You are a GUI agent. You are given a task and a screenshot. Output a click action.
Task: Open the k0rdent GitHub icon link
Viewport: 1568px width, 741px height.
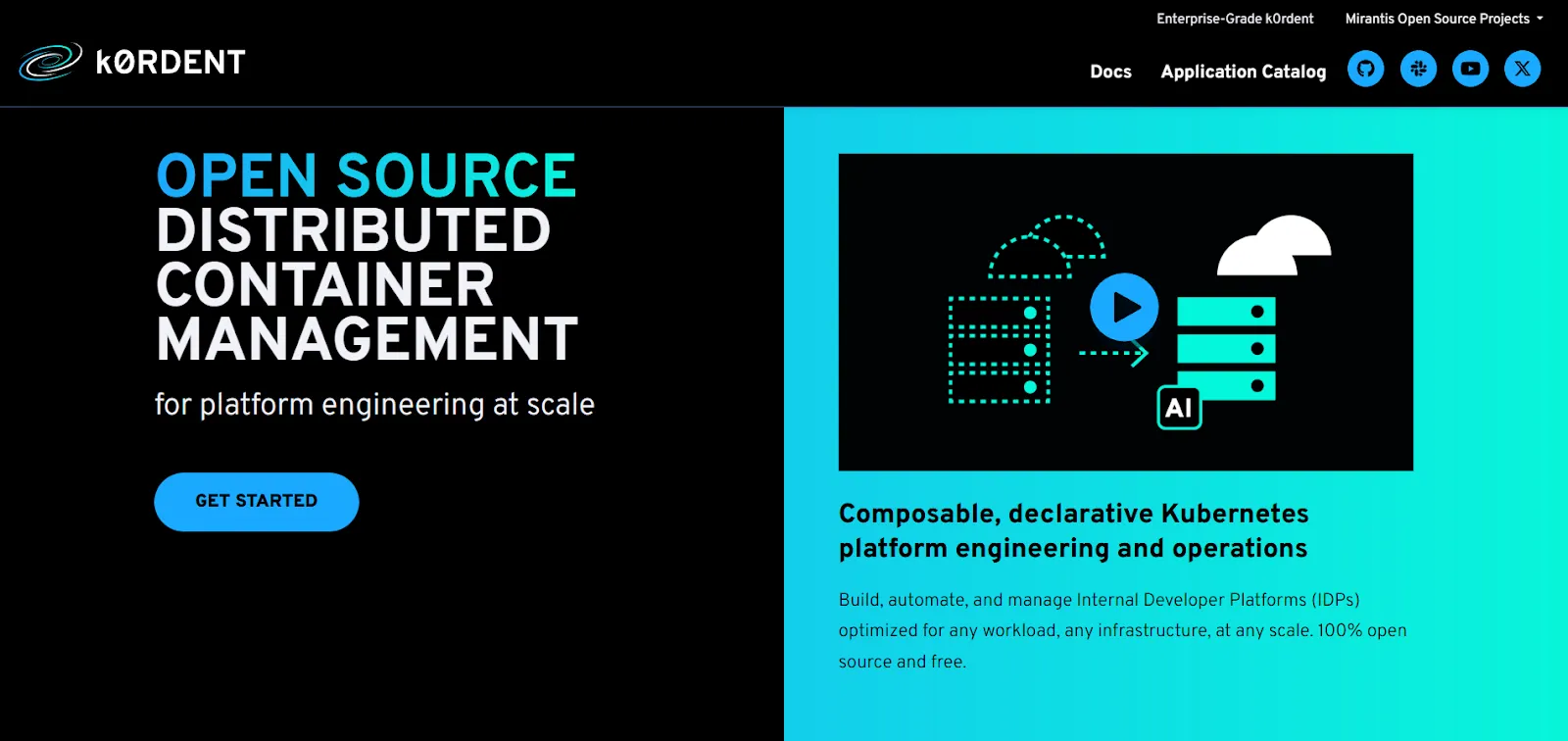(1365, 69)
